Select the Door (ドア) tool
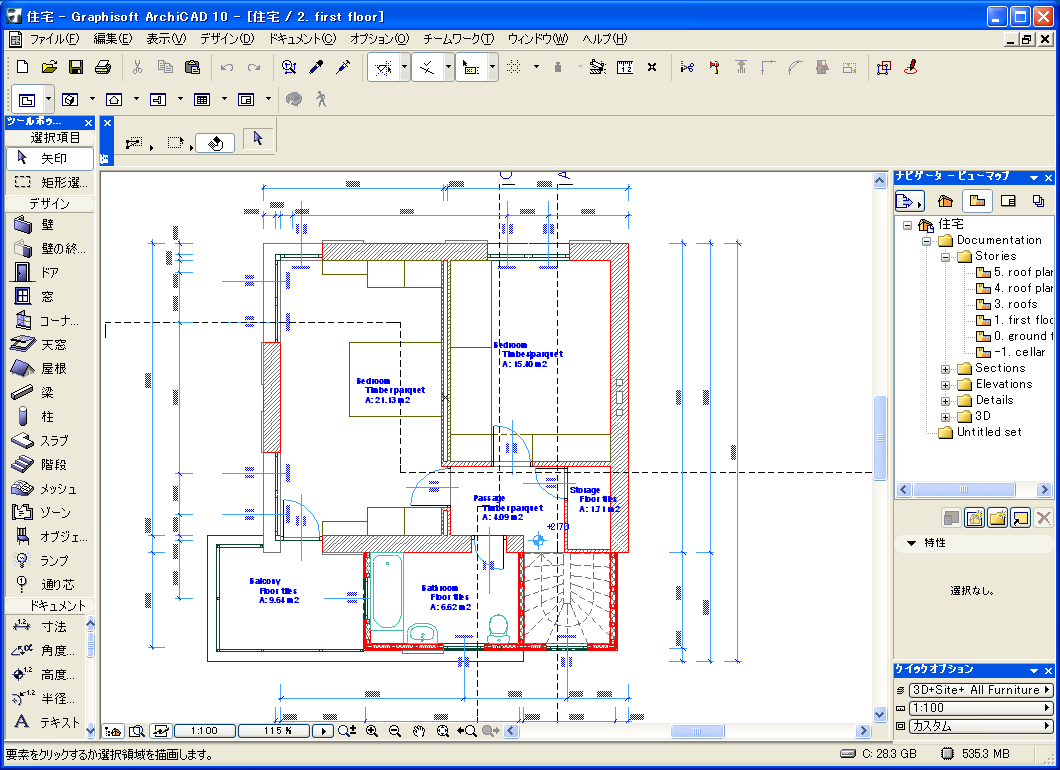 48,273
